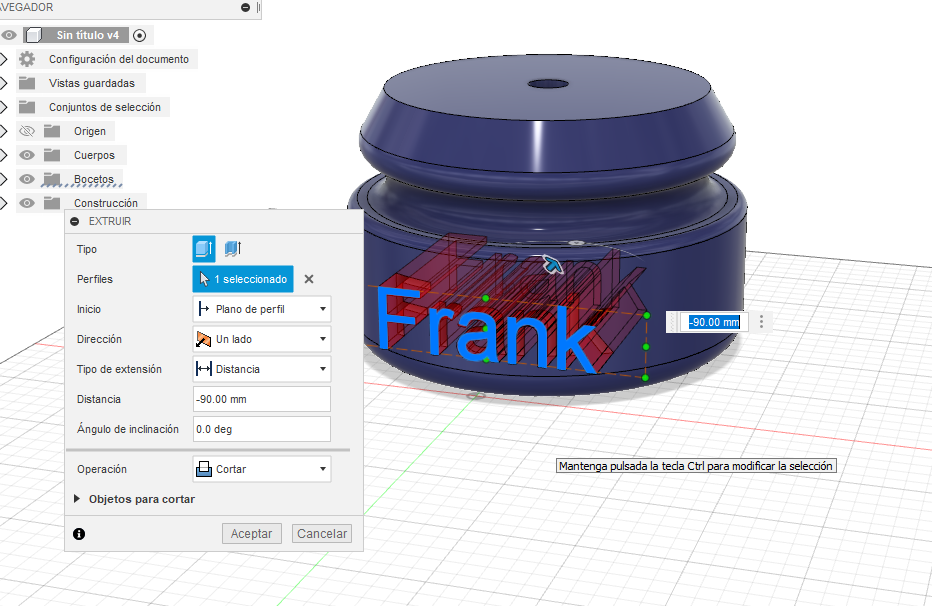Activate the 'Sin título v4' radio button
Viewport: 932px width, 606px height.
[140, 36]
